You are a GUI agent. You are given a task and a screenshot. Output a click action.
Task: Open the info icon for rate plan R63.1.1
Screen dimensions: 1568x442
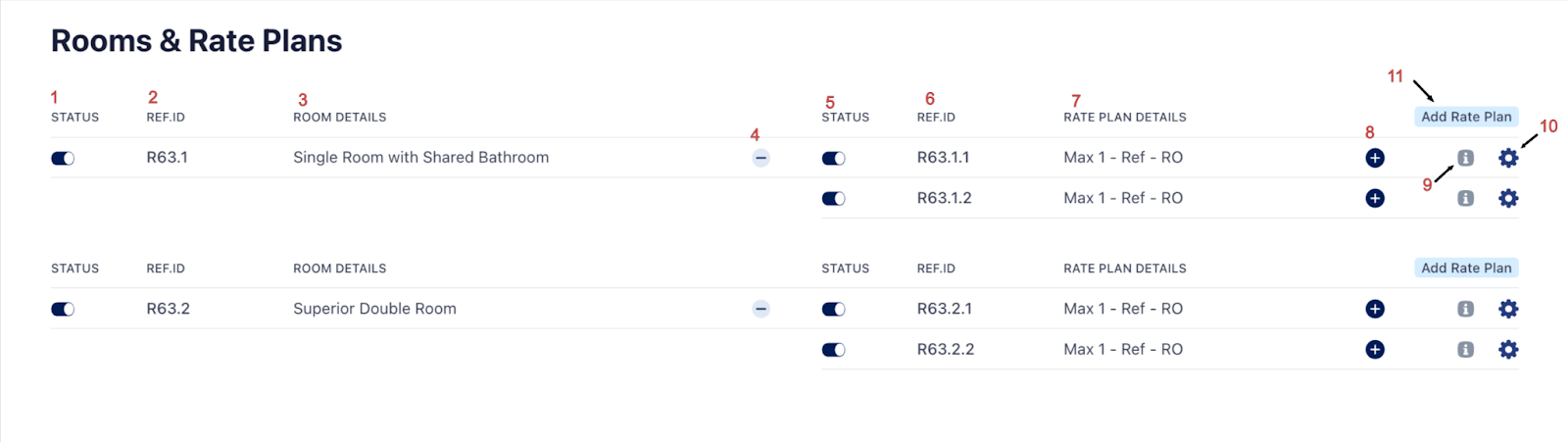[1465, 158]
